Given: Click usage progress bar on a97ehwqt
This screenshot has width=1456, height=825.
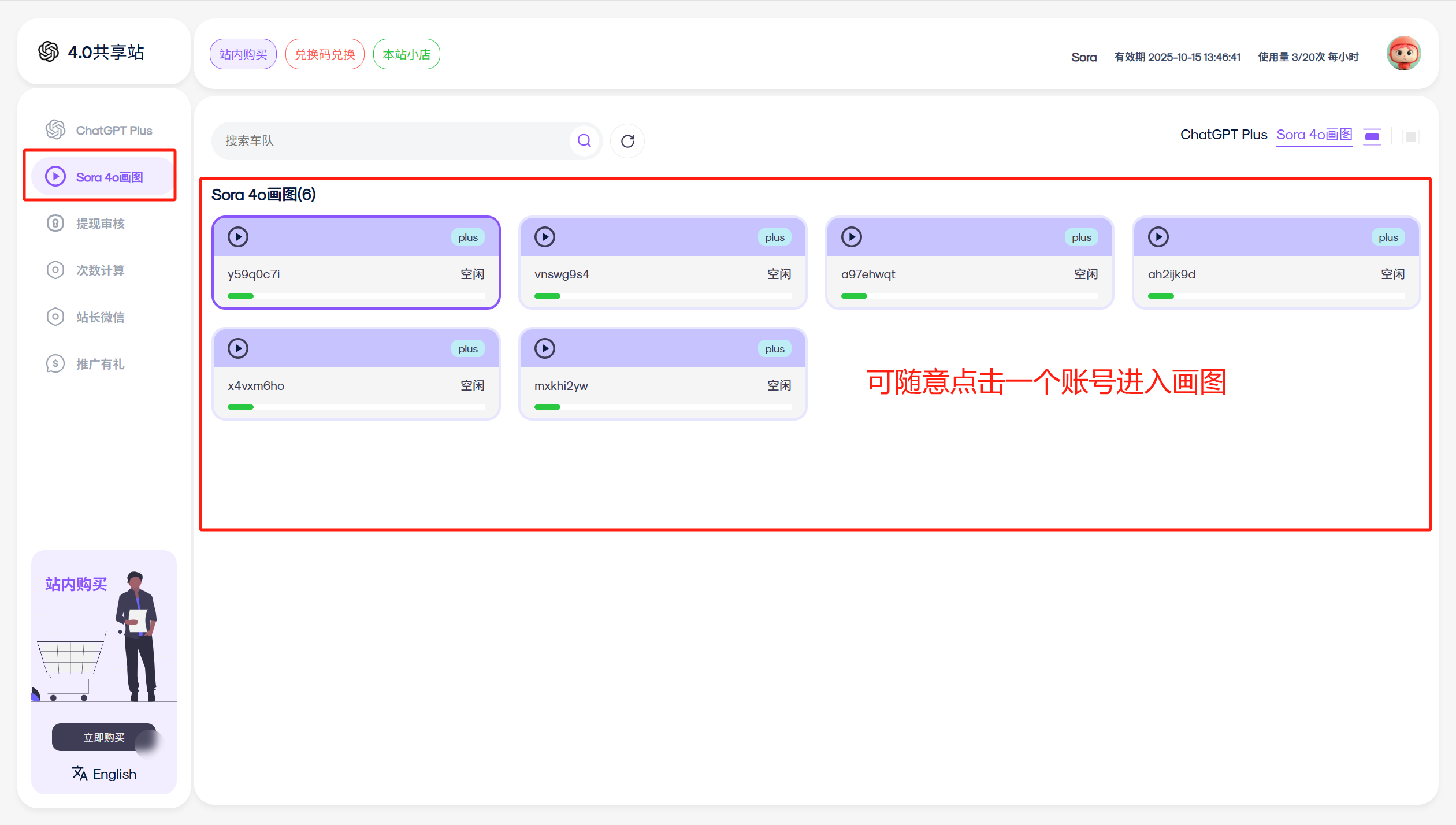Looking at the screenshot, I should click(x=970, y=296).
